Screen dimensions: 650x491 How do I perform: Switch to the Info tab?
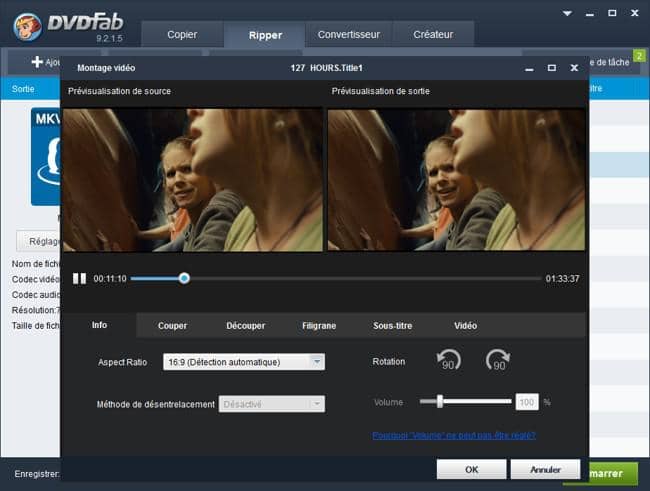click(x=99, y=325)
